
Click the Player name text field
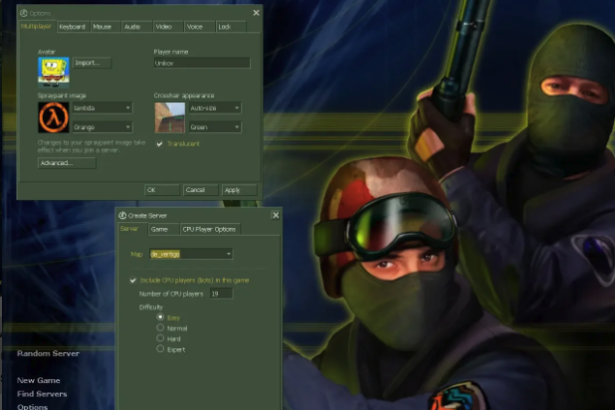pyautogui.click(x=201, y=62)
